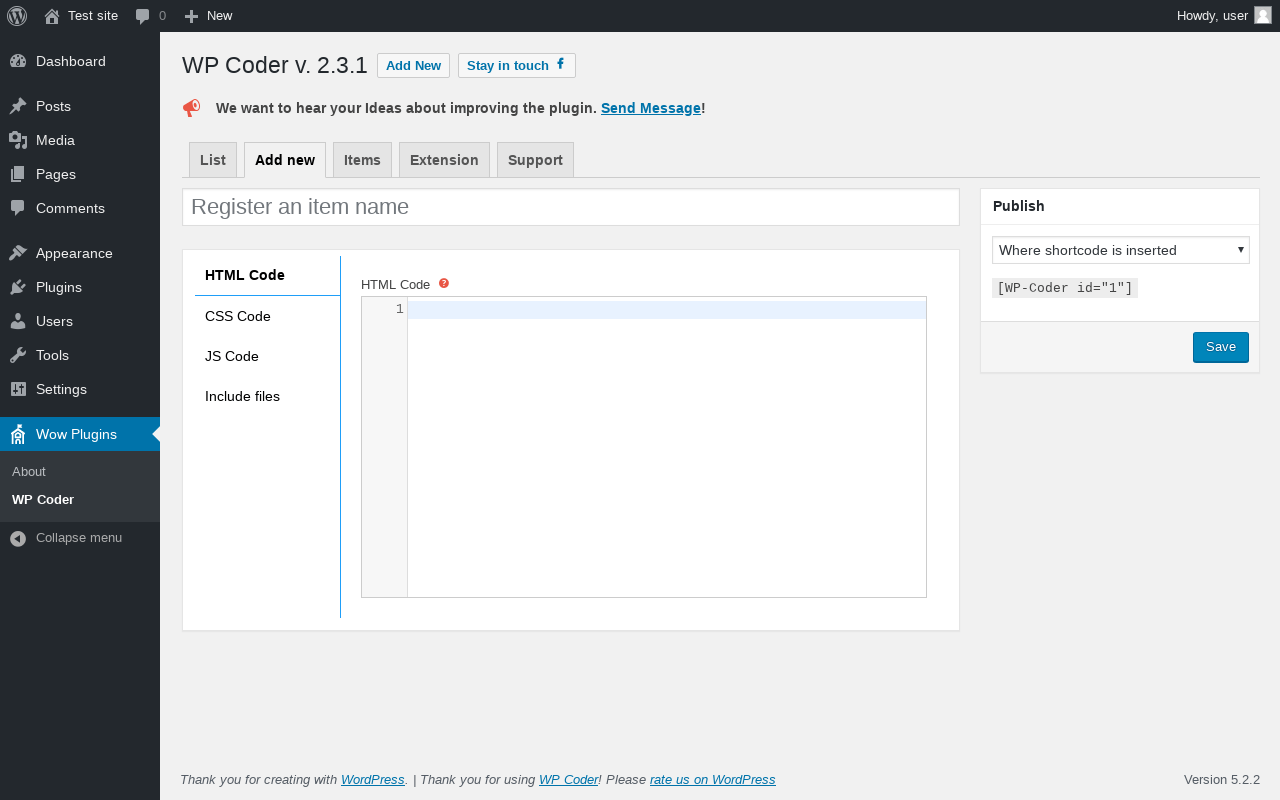The width and height of the screenshot is (1280, 800).
Task: Open the Tools menu item
Action: click(80, 355)
